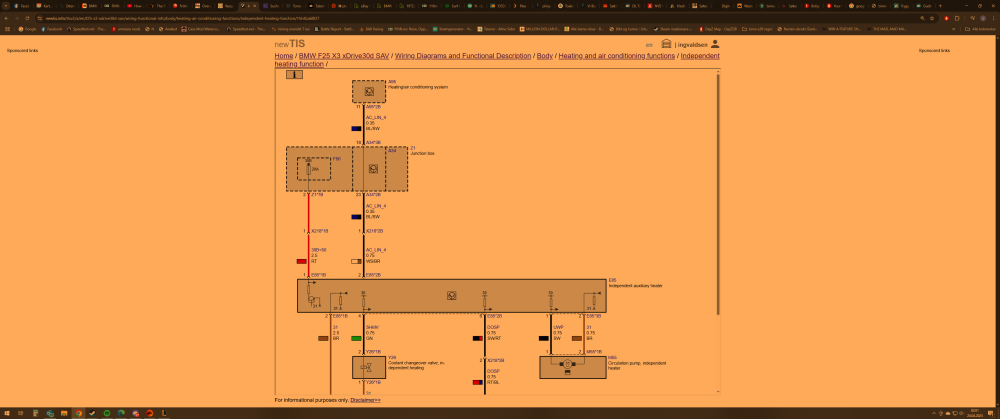This screenshot has width=1000, height=419.
Task: Open BMW F25 X3 xDrive30d SAV breadcrumb
Action: coord(344,55)
